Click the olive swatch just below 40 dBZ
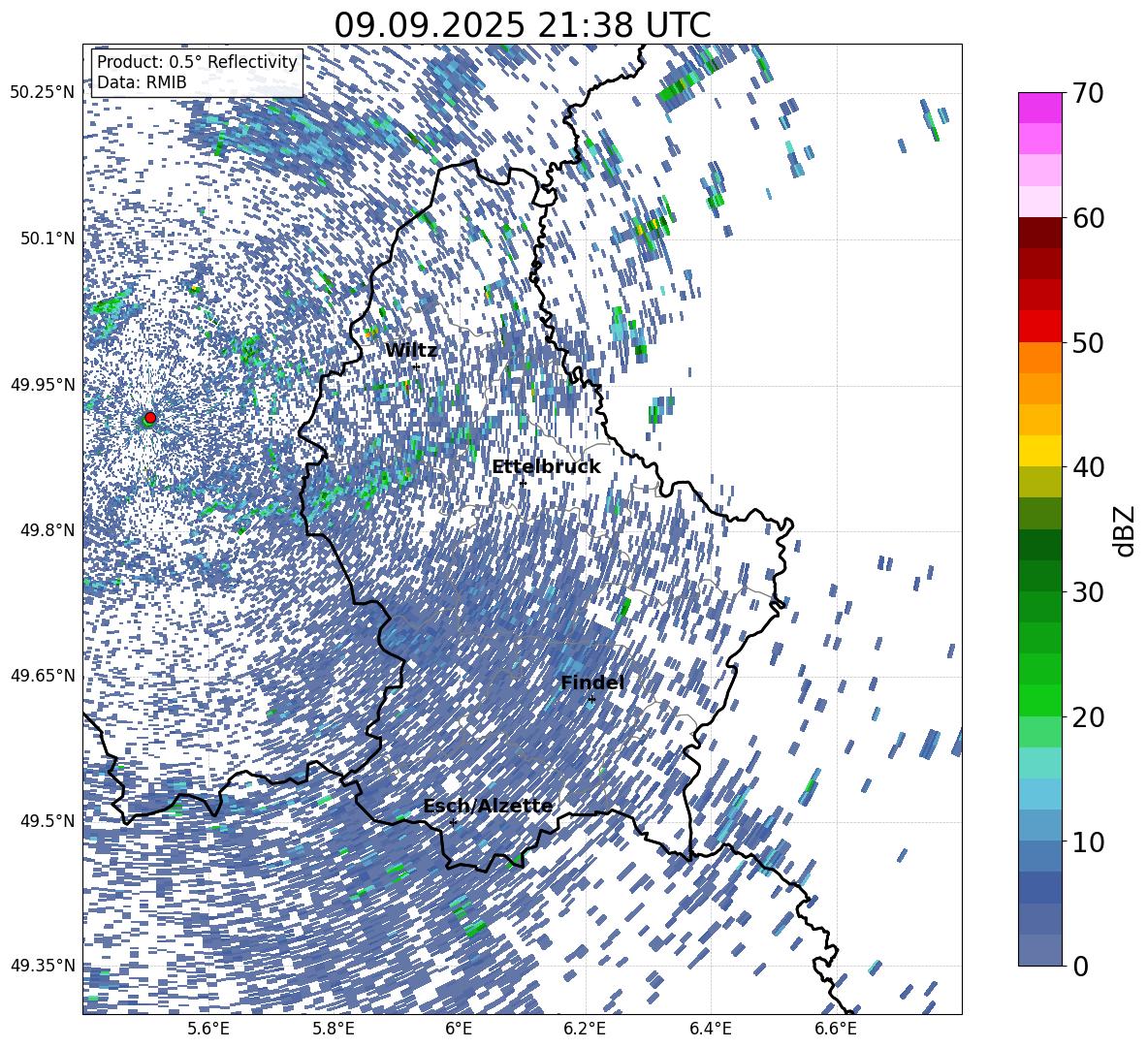The height and width of the screenshot is (1048, 1148). [1039, 482]
